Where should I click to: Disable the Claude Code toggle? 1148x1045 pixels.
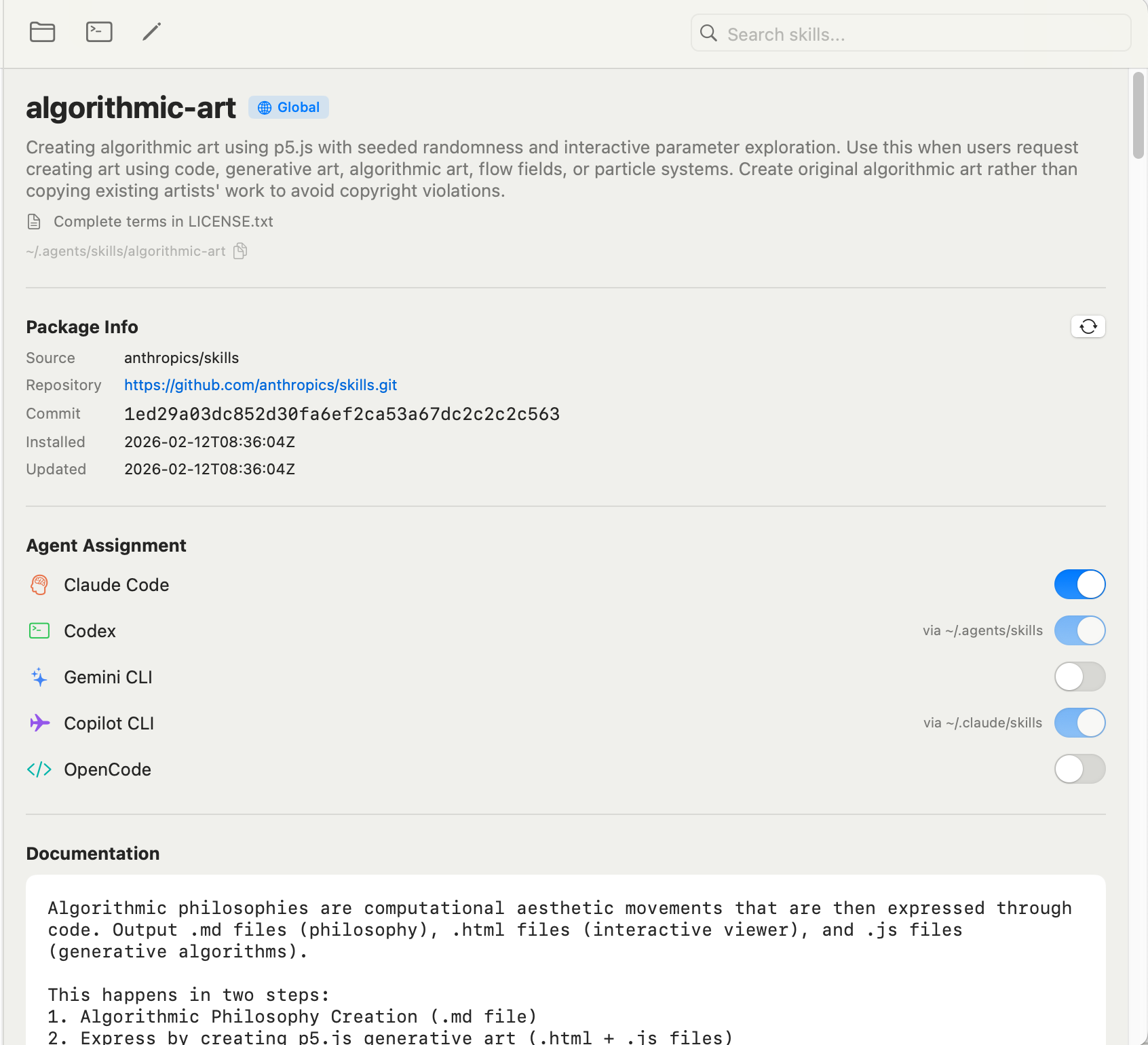pos(1080,585)
